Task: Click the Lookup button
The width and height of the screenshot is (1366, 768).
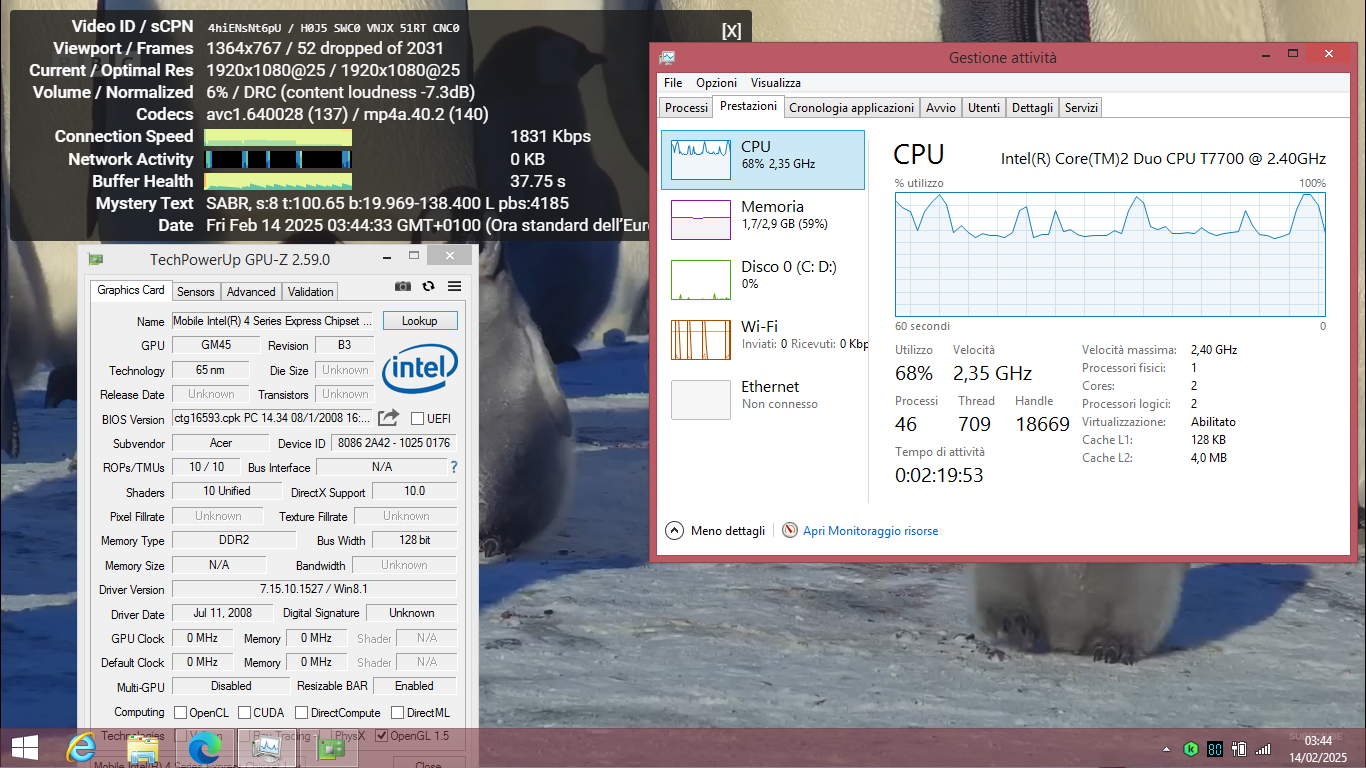Action: pos(419,321)
